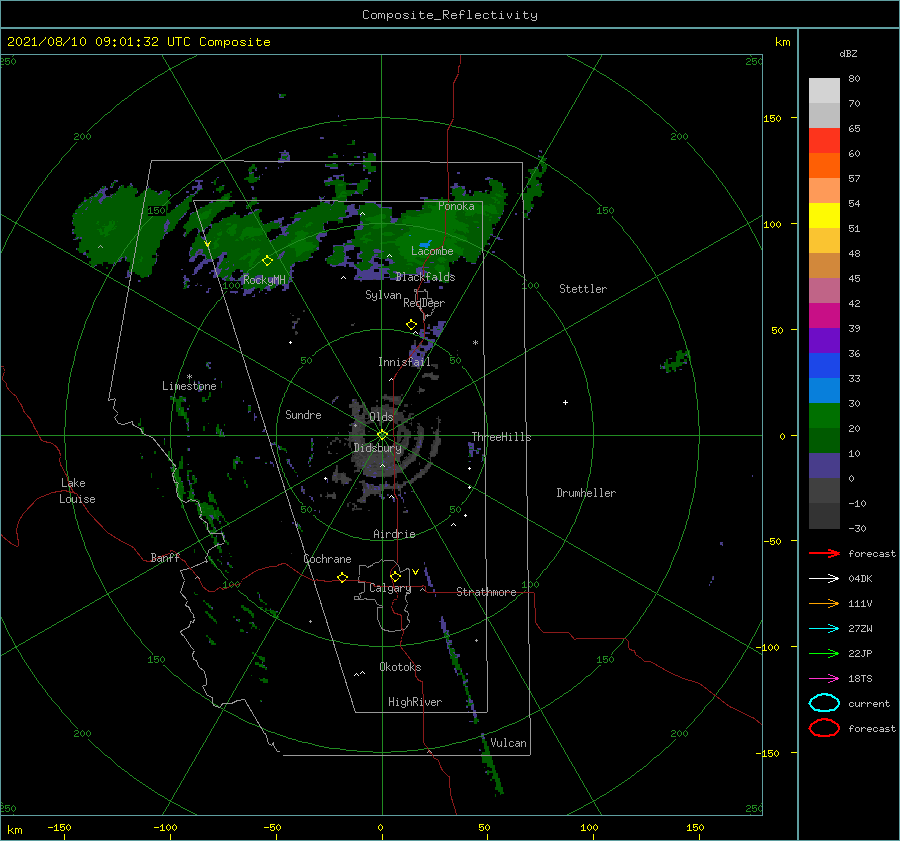This screenshot has width=900, height=841.
Task: Click the magenta 39-42 dBZ color swatch
Action: 824,316
